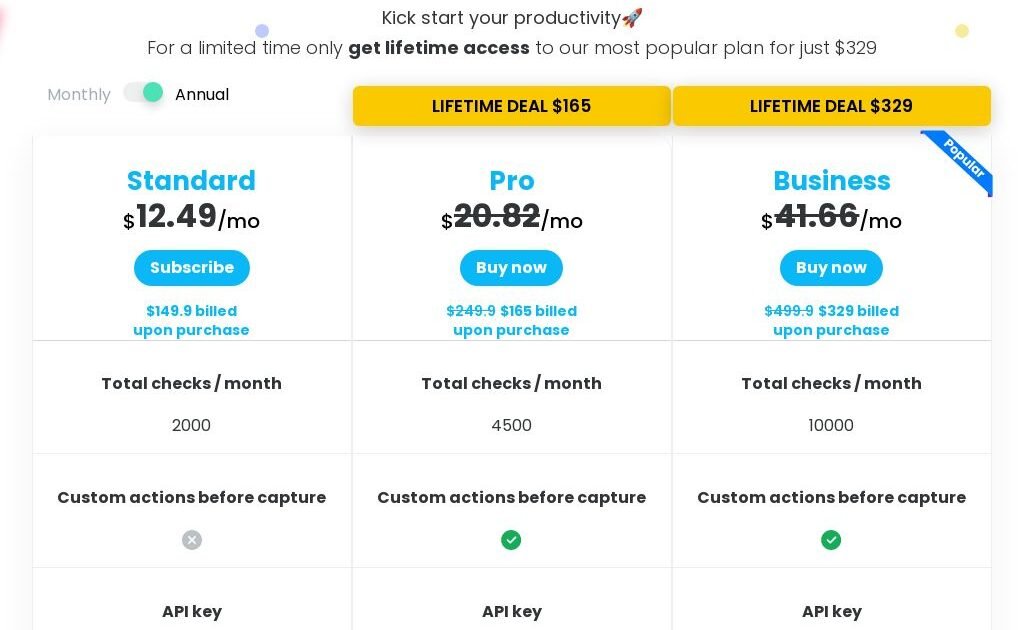Viewport: 1024px width, 630px height.
Task: Click the blue Popular ribbon on Business
Action: tap(962, 160)
